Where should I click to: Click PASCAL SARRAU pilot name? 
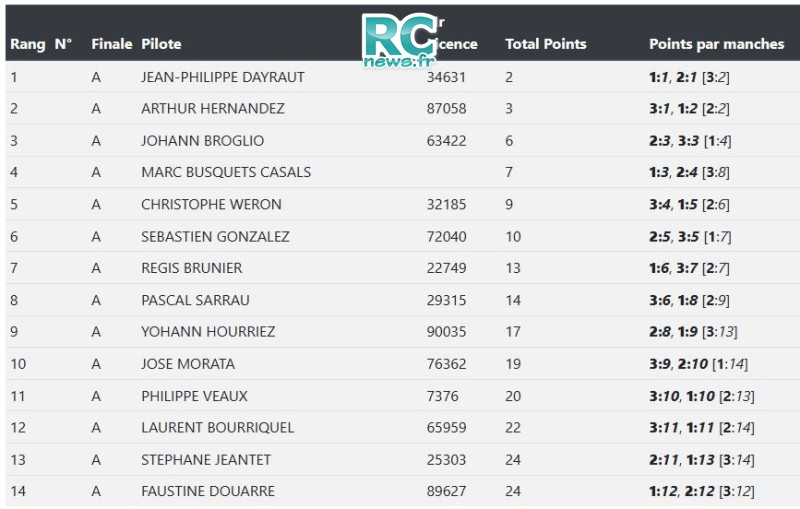[195, 300]
